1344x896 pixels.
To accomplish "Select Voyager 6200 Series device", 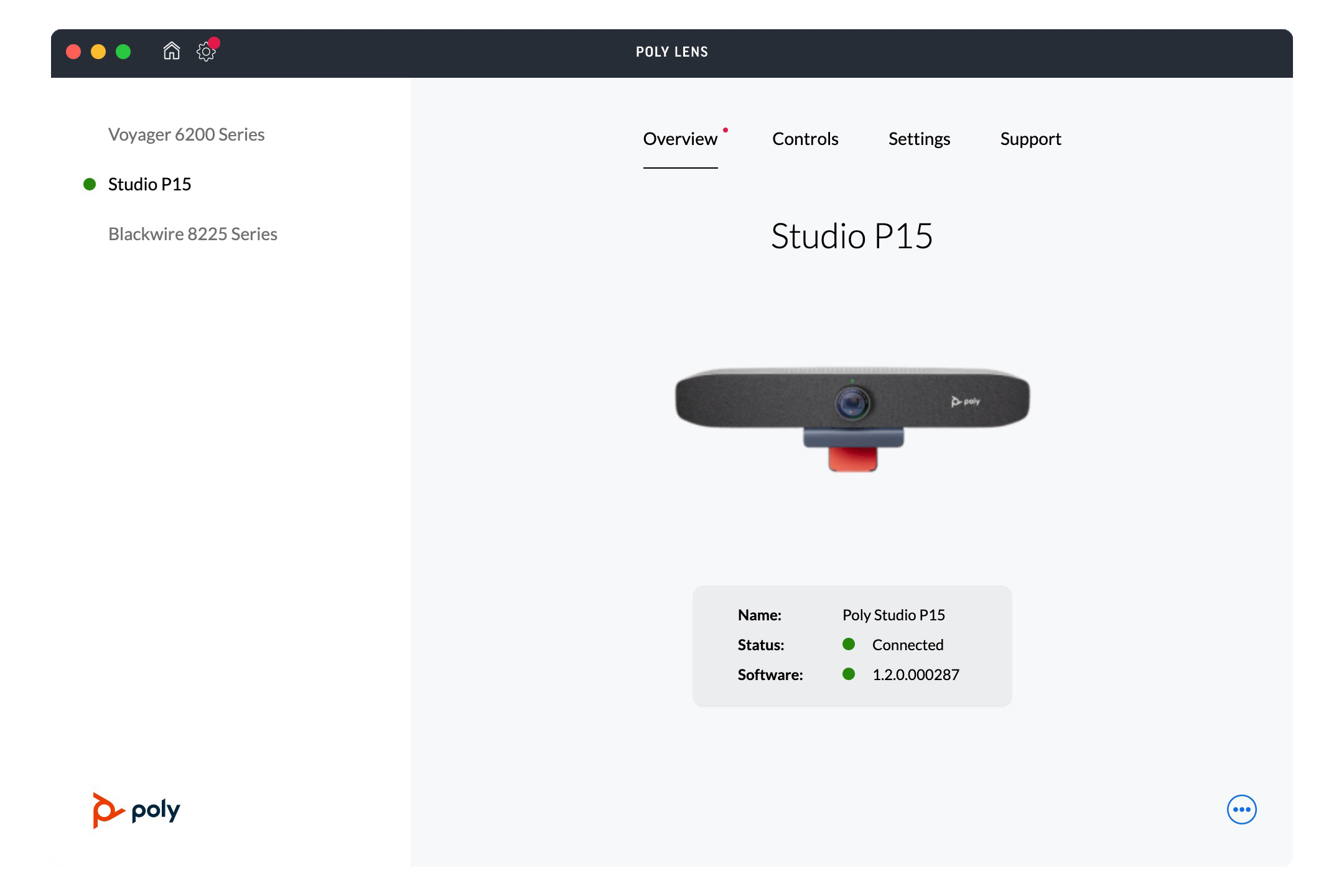I will 186,134.
